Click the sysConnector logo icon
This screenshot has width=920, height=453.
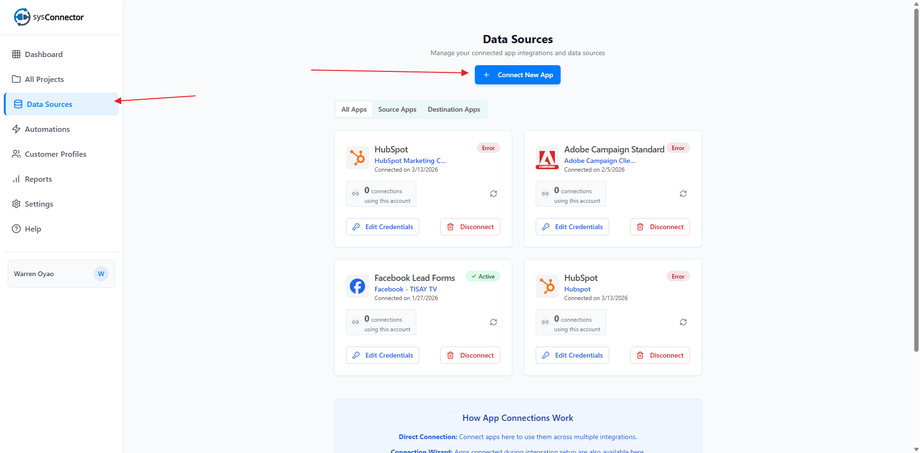click(x=22, y=17)
